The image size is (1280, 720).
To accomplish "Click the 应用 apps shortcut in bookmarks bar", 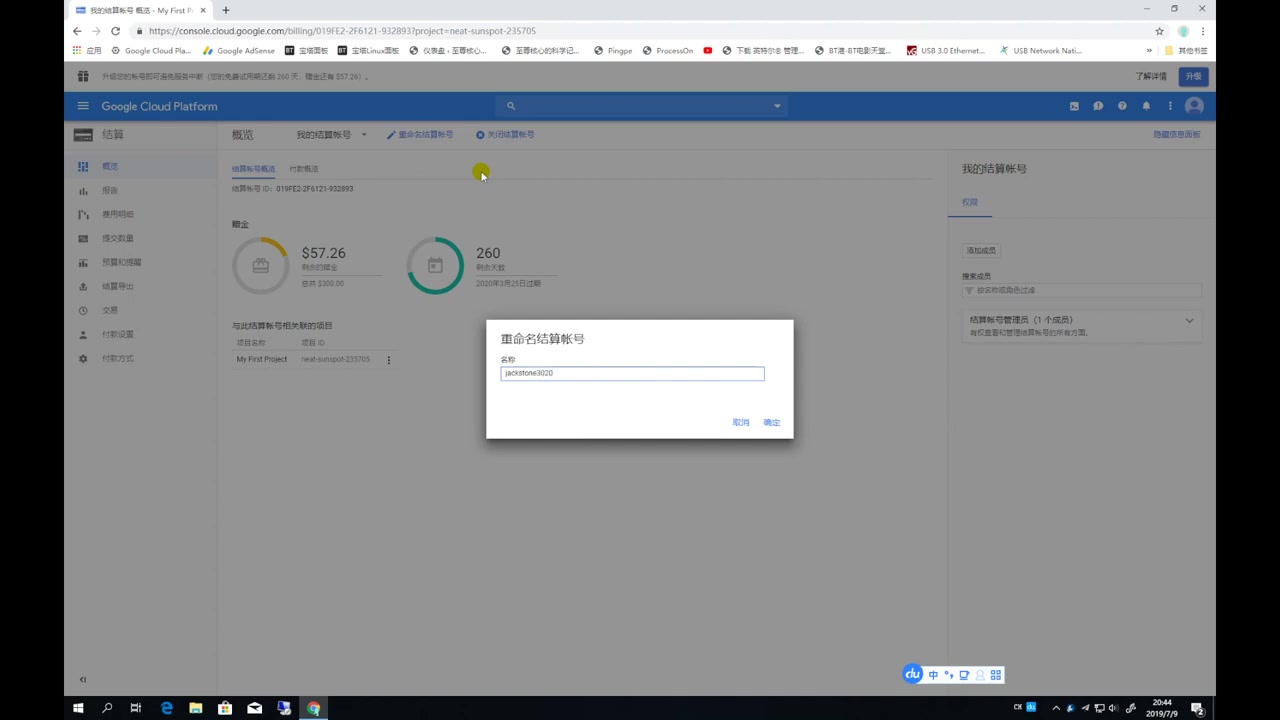I will tap(87, 50).
